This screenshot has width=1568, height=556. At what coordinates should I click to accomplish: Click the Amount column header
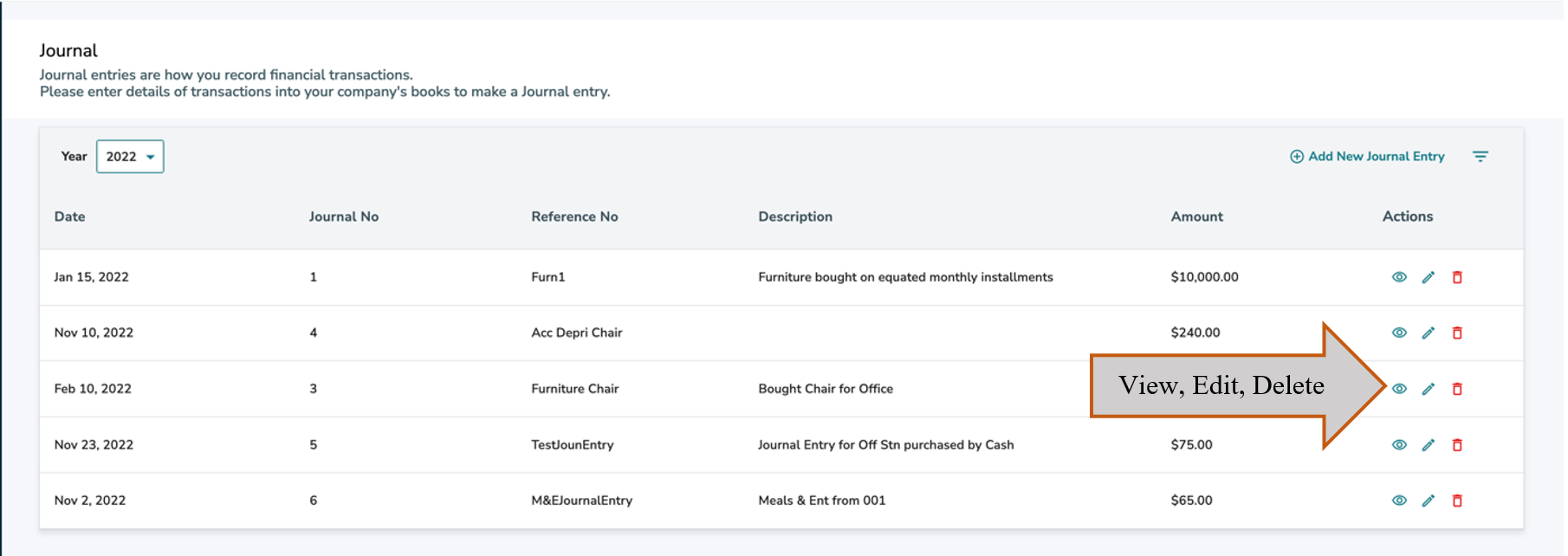click(1196, 217)
